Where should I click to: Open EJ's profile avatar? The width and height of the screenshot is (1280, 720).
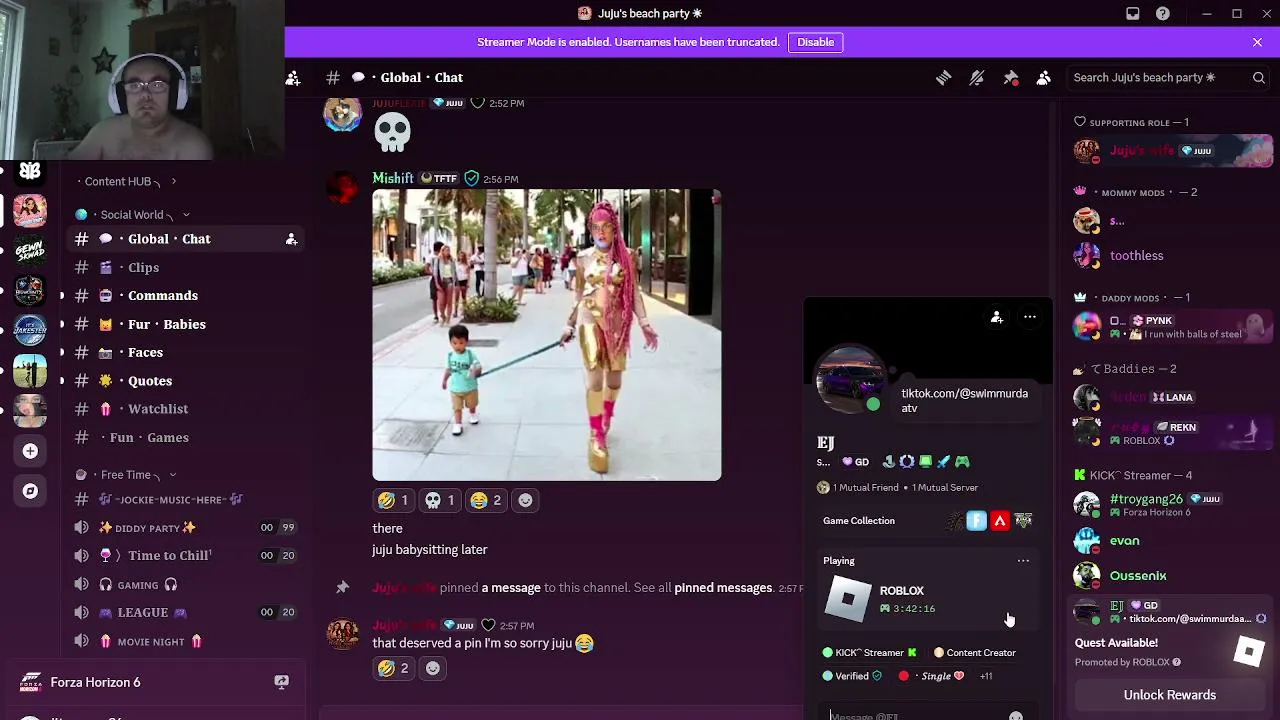tap(850, 380)
